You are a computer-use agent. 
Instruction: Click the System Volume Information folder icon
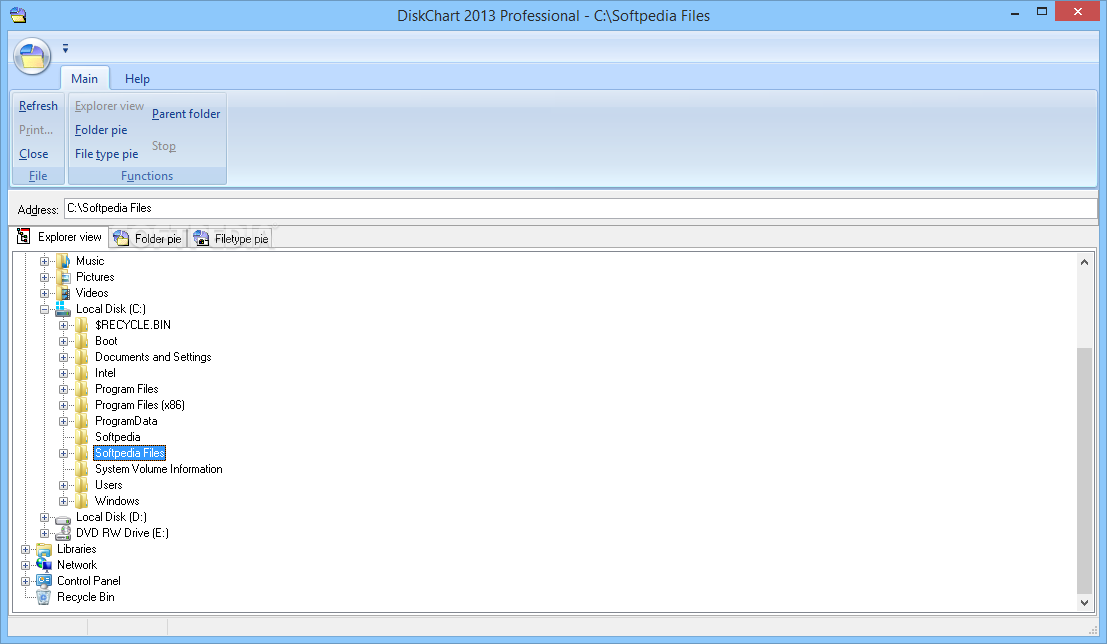(83, 469)
